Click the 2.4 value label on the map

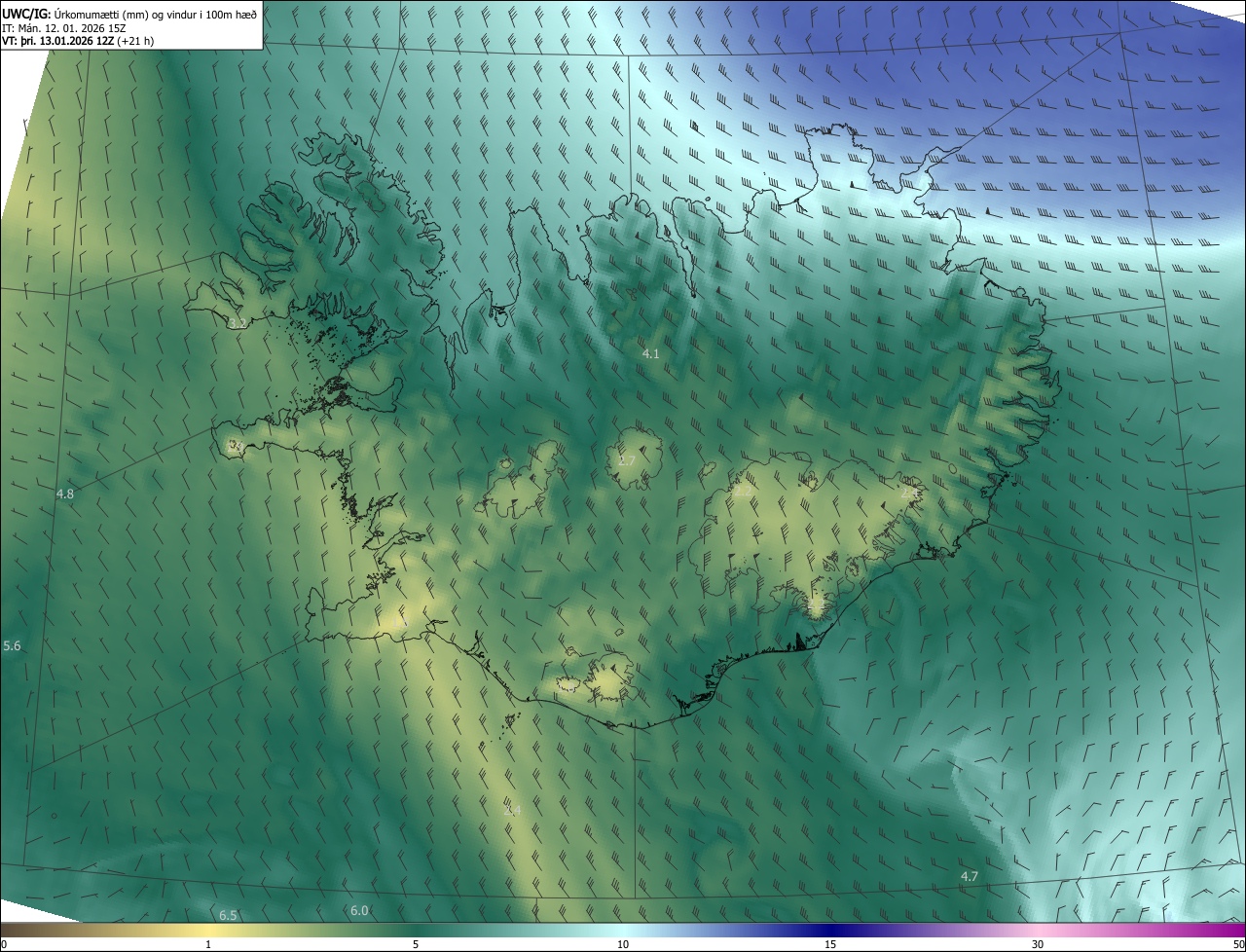click(512, 810)
